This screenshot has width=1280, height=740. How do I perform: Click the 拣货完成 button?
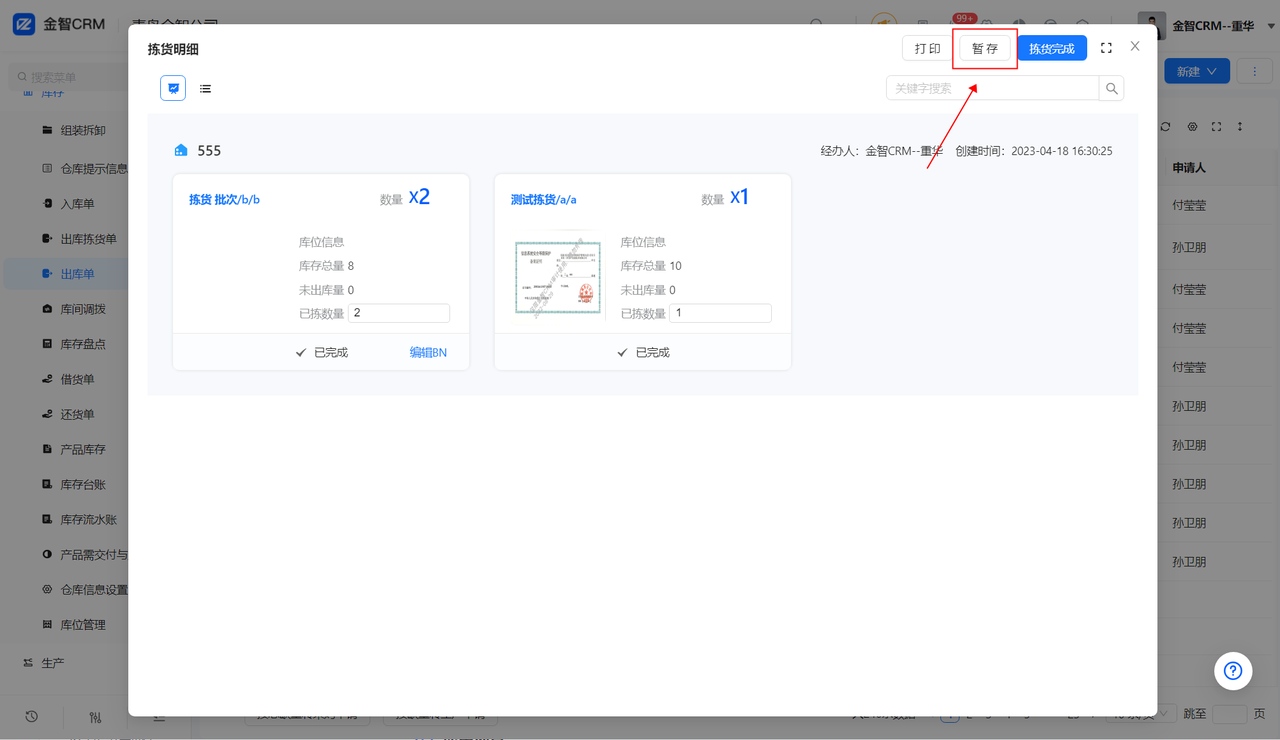click(x=1052, y=48)
